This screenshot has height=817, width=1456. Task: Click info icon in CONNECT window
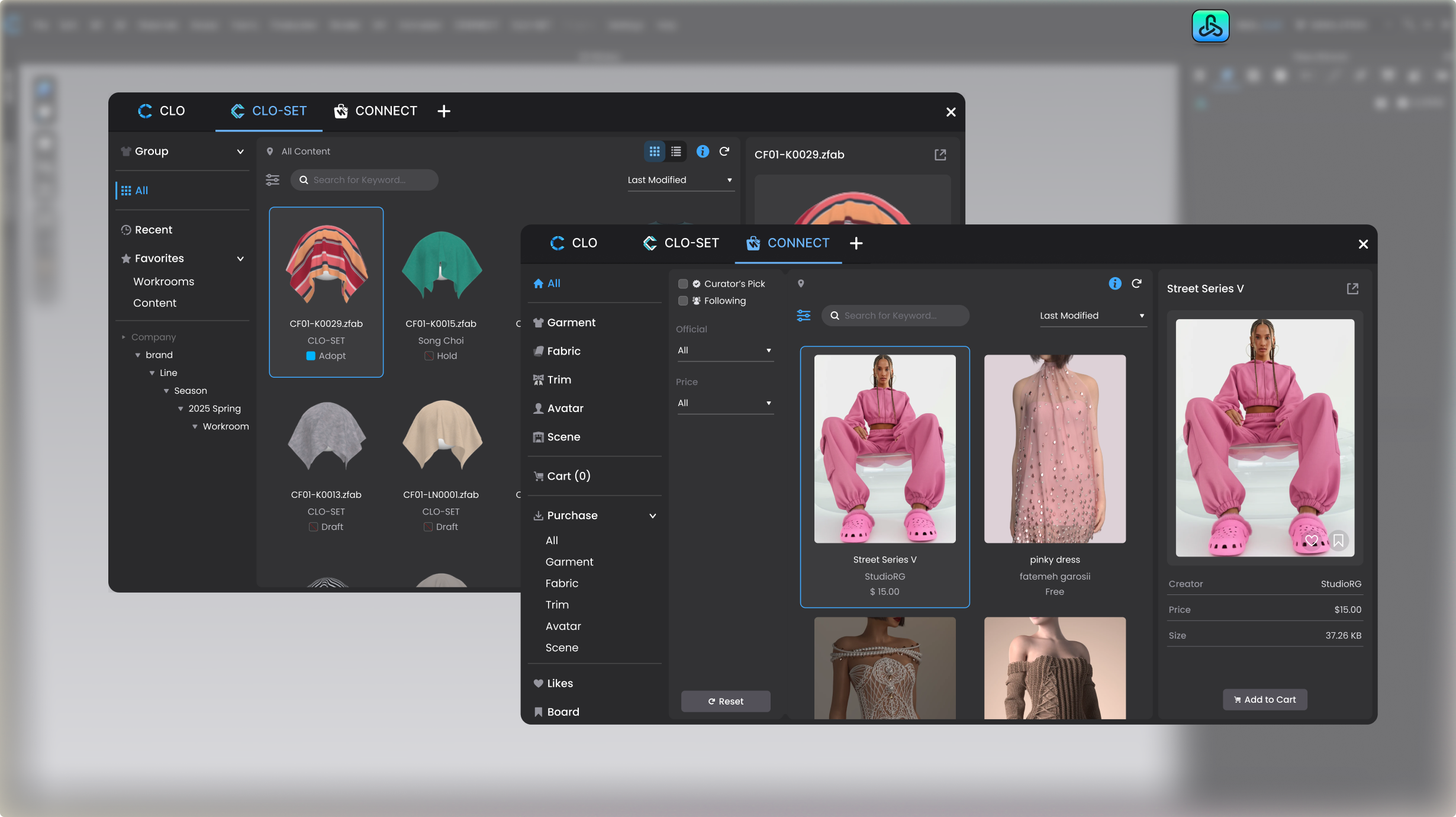pos(1115,284)
